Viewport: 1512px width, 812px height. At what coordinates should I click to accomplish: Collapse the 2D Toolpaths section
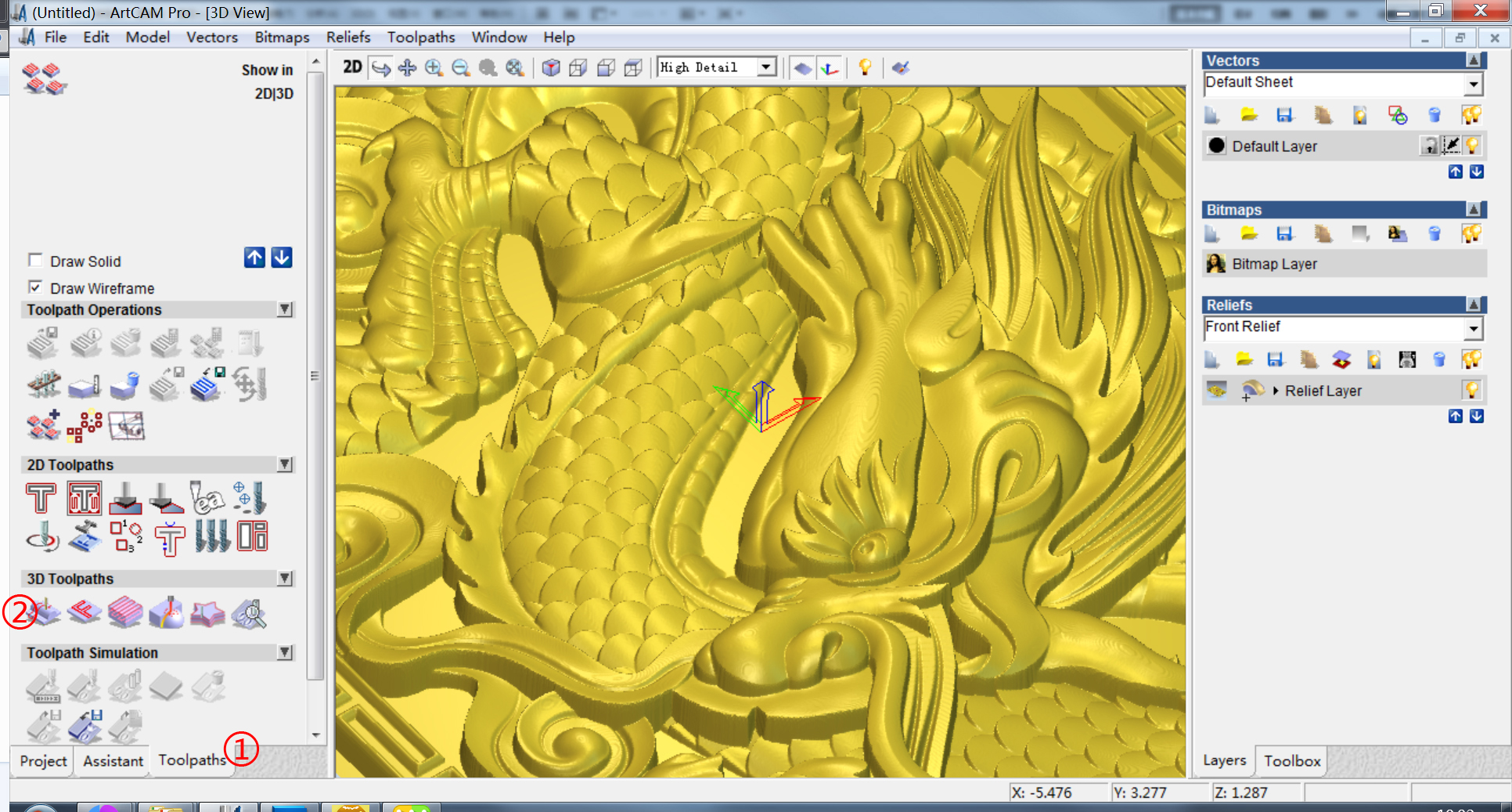tap(285, 464)
